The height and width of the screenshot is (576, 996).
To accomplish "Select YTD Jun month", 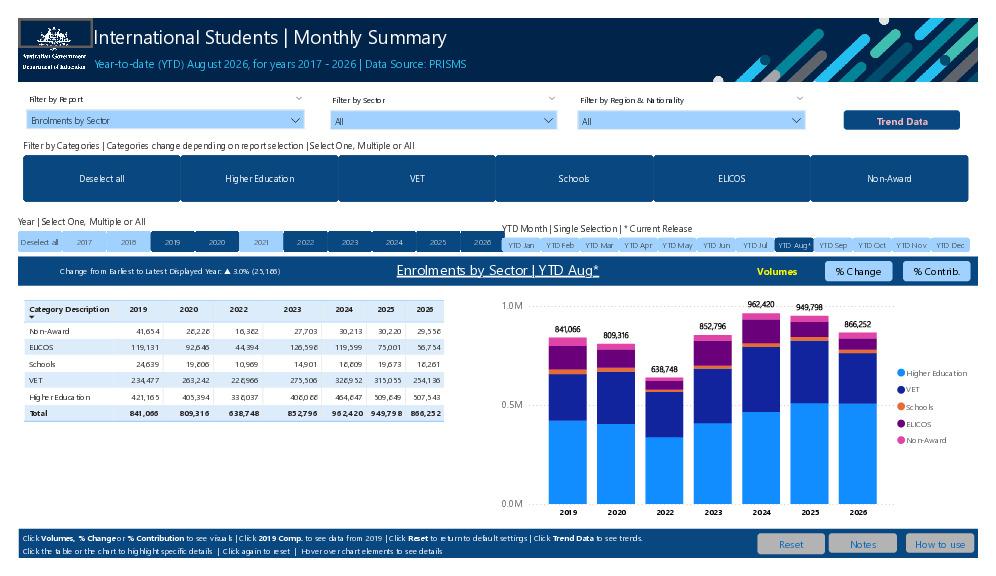I will coord(716,245).
